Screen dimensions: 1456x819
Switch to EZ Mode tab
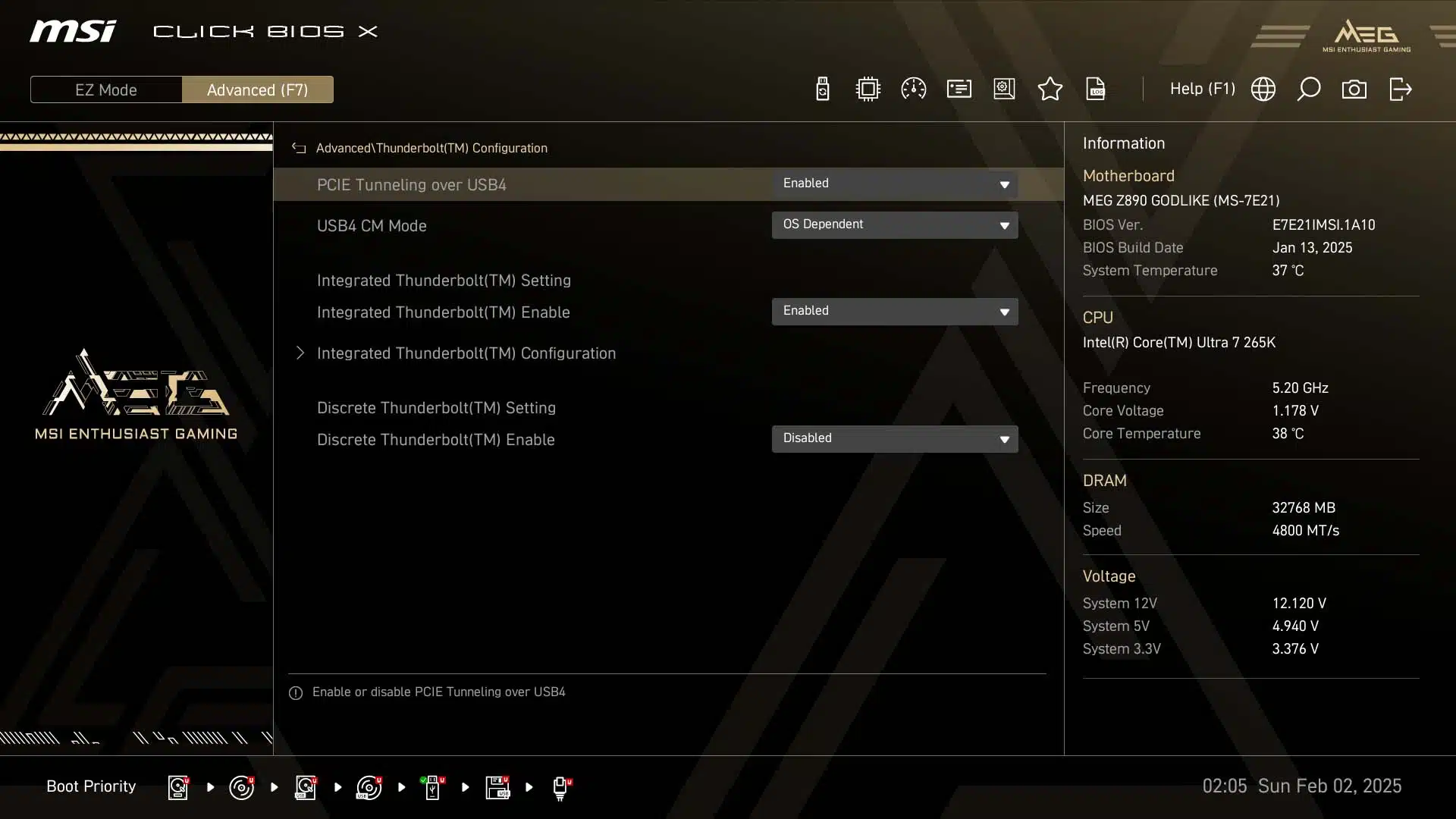tap(106, 89)
